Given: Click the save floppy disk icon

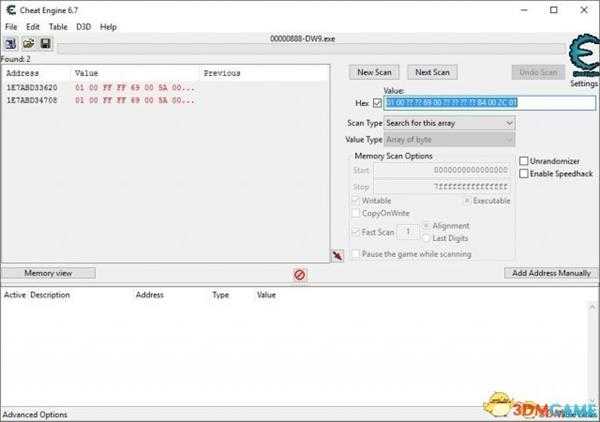Looking at the screenshot, I should pos(45,44).
